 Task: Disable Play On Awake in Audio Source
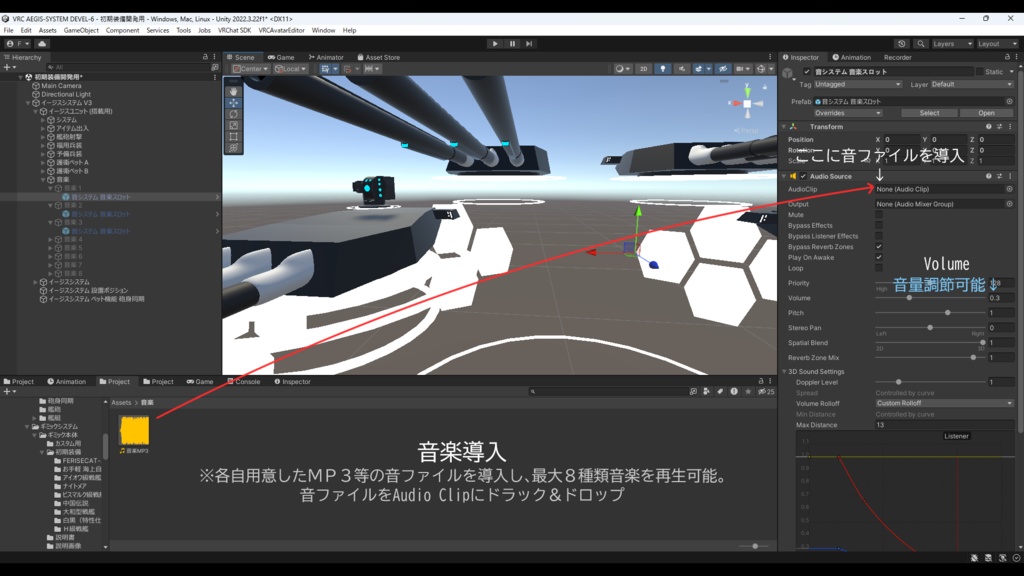click(878, 257)
